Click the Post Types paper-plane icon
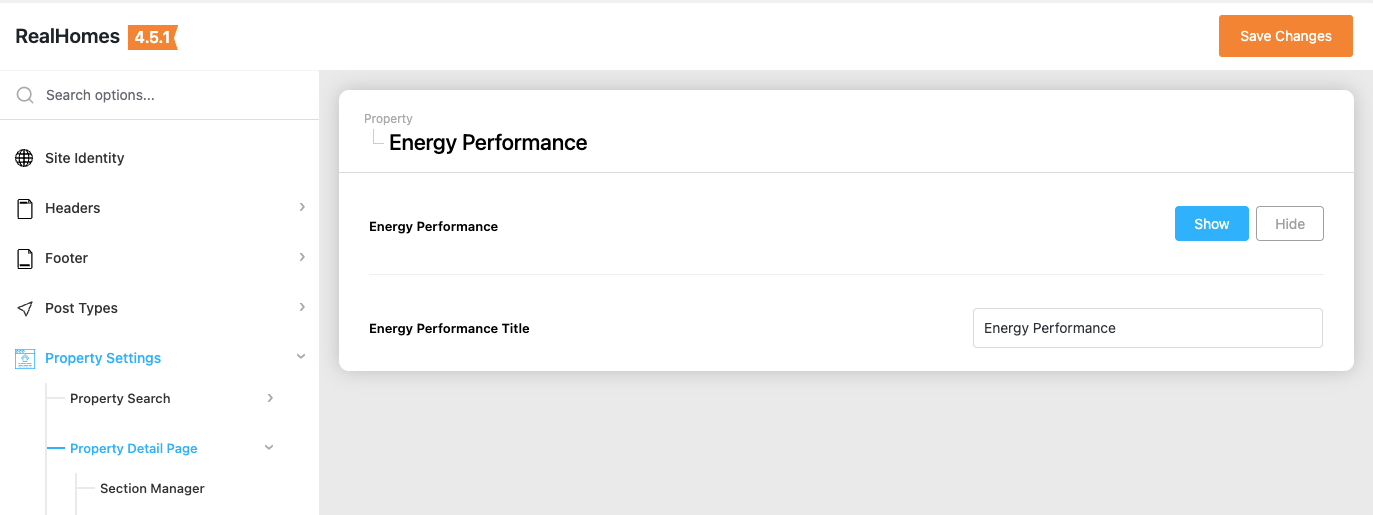This screenshot has height=515, width=1373. coord(24,308)
